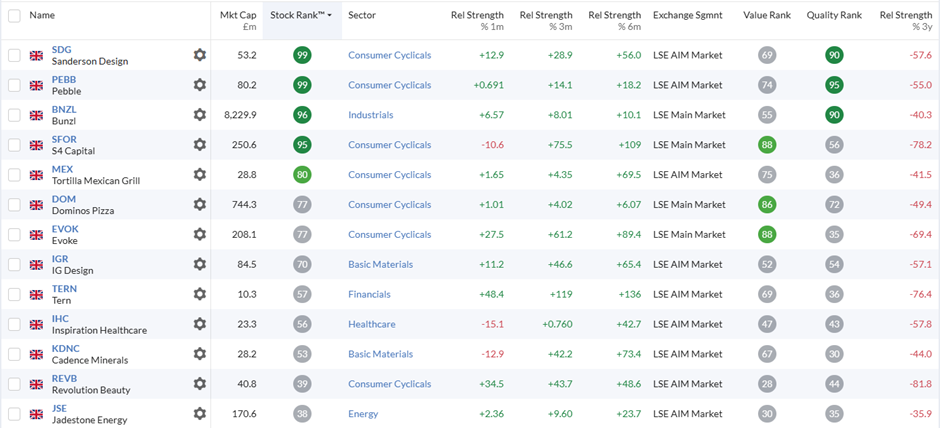The height and width of the screenshot is (428, 940).
Task: Open Financials sector link for Tern
Action: click(x=369, y=294)
